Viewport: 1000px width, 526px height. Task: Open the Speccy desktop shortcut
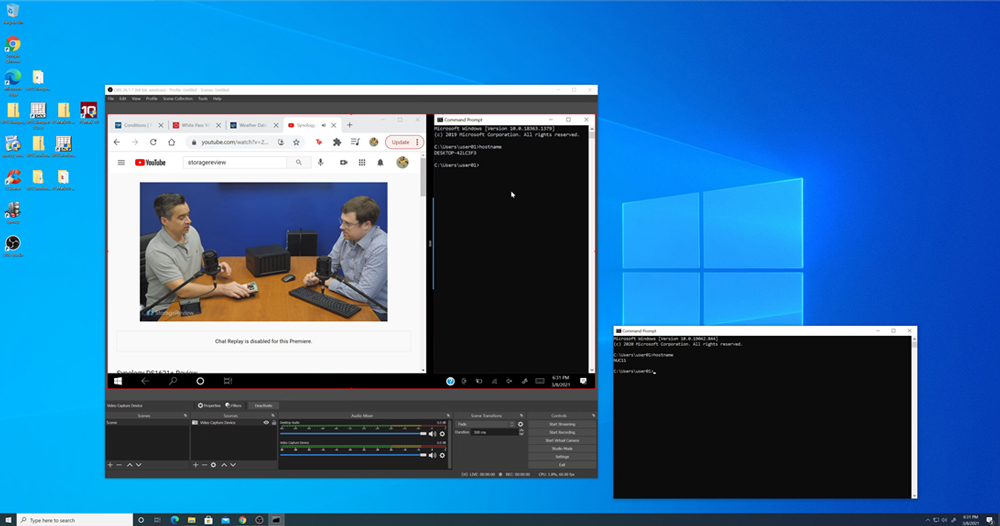pyautogui.click(x=13, y=213)
